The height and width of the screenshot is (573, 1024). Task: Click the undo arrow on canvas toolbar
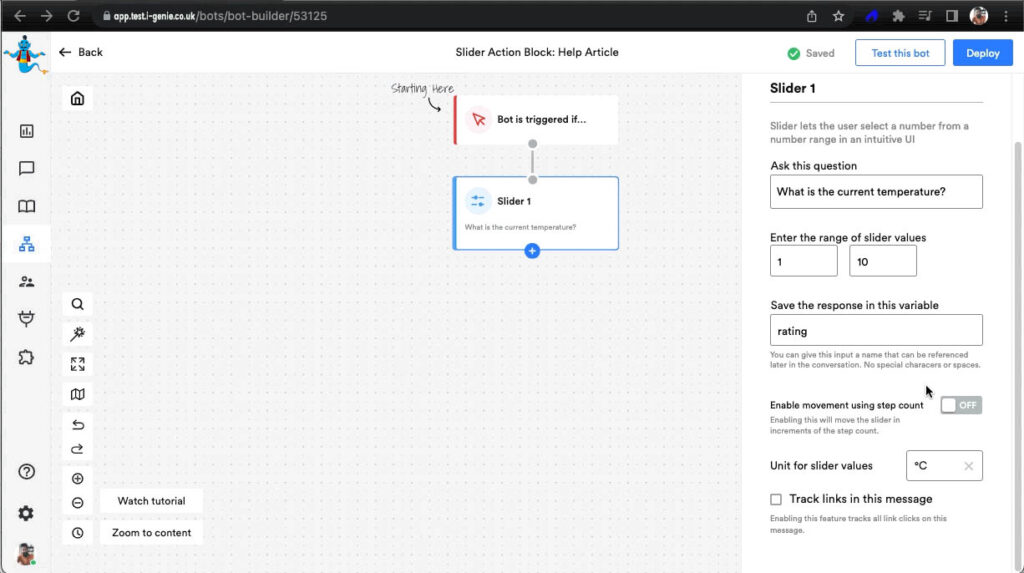(77, 425)
